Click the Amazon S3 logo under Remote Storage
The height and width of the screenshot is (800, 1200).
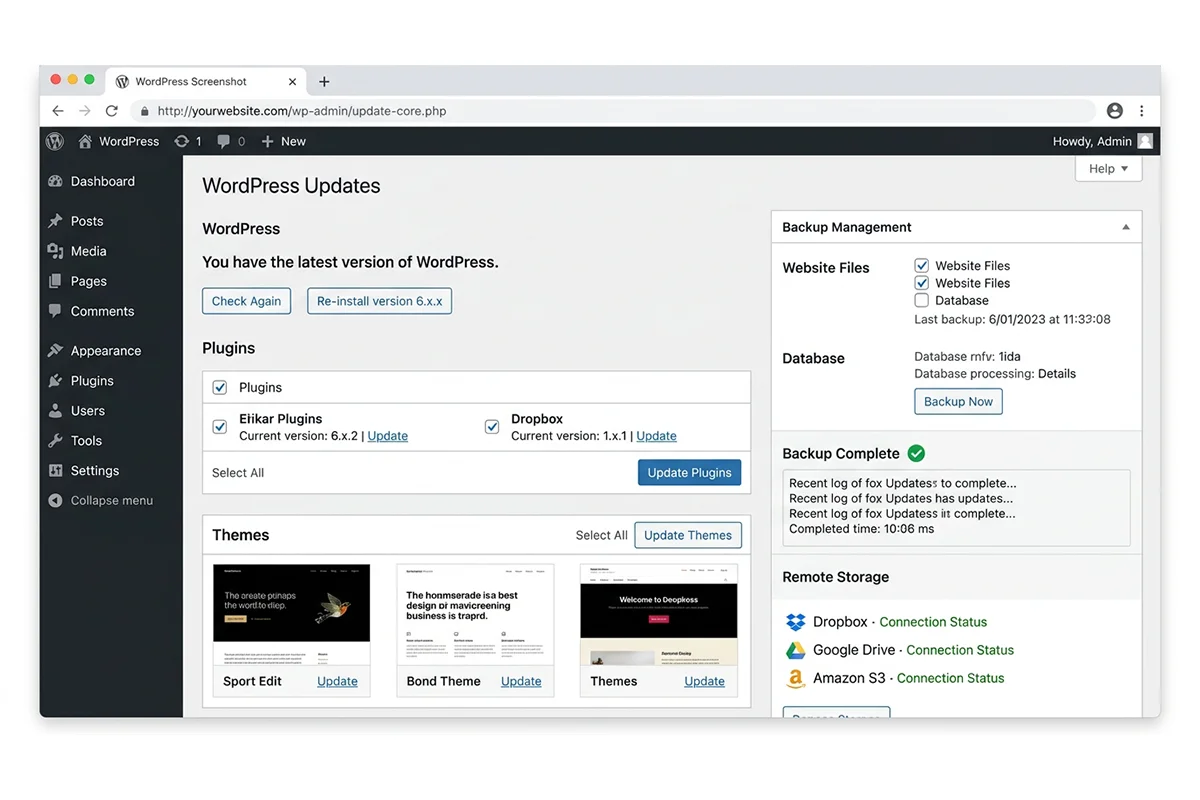[x=796, y=678]
